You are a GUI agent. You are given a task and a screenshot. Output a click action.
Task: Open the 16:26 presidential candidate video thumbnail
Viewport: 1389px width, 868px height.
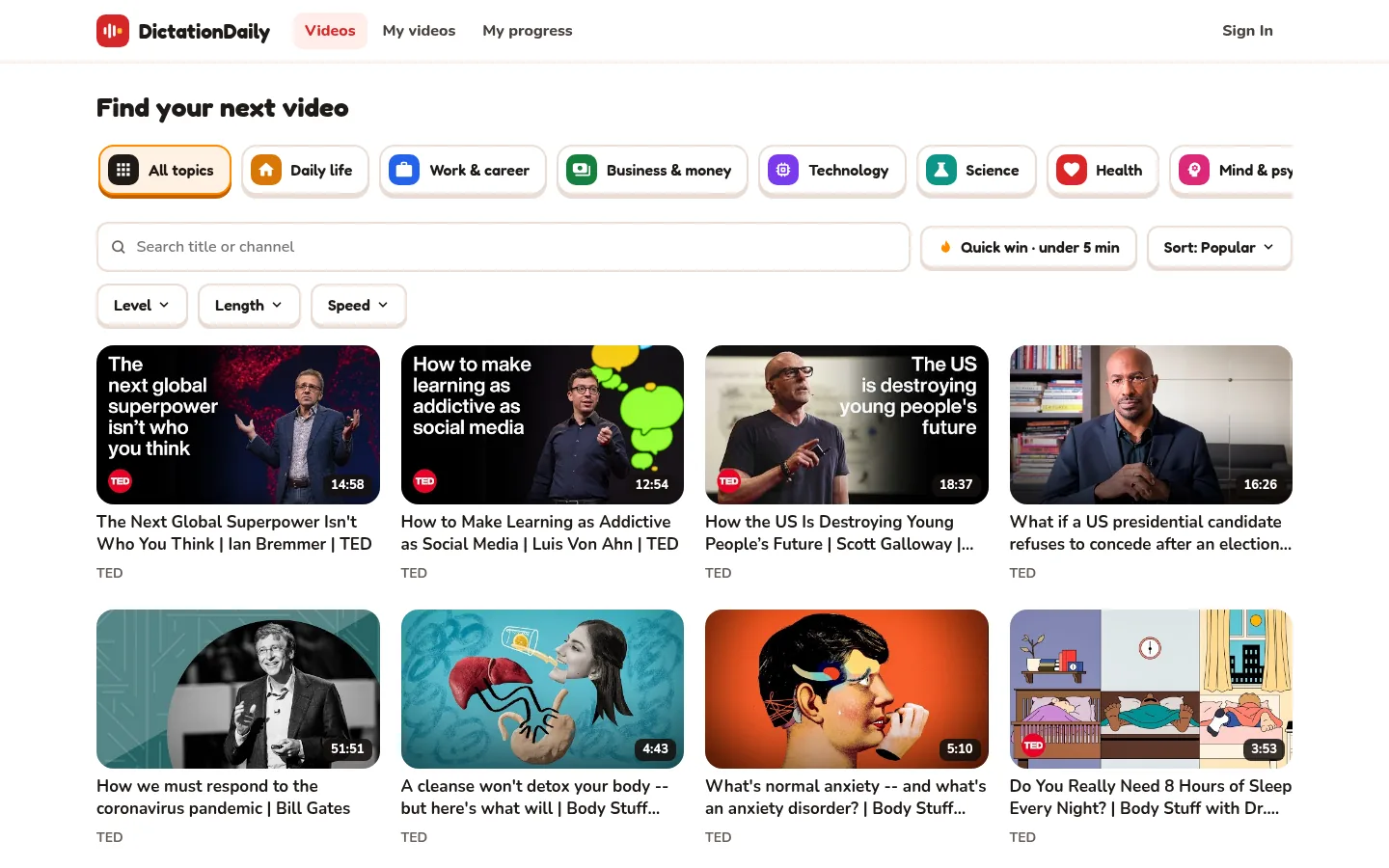tap(1151, 424)
